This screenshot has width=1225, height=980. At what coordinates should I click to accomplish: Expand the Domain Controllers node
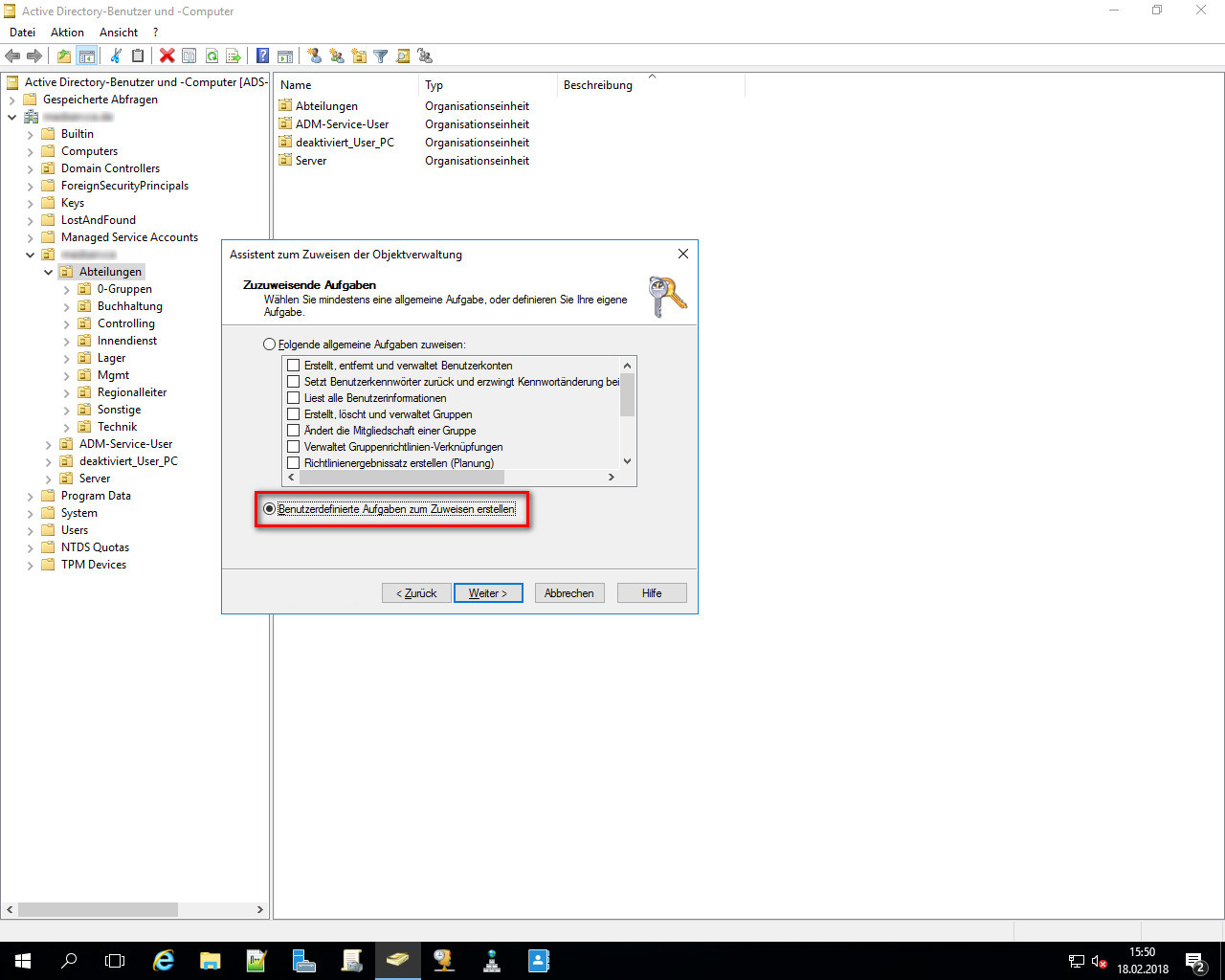pos(31,169)
